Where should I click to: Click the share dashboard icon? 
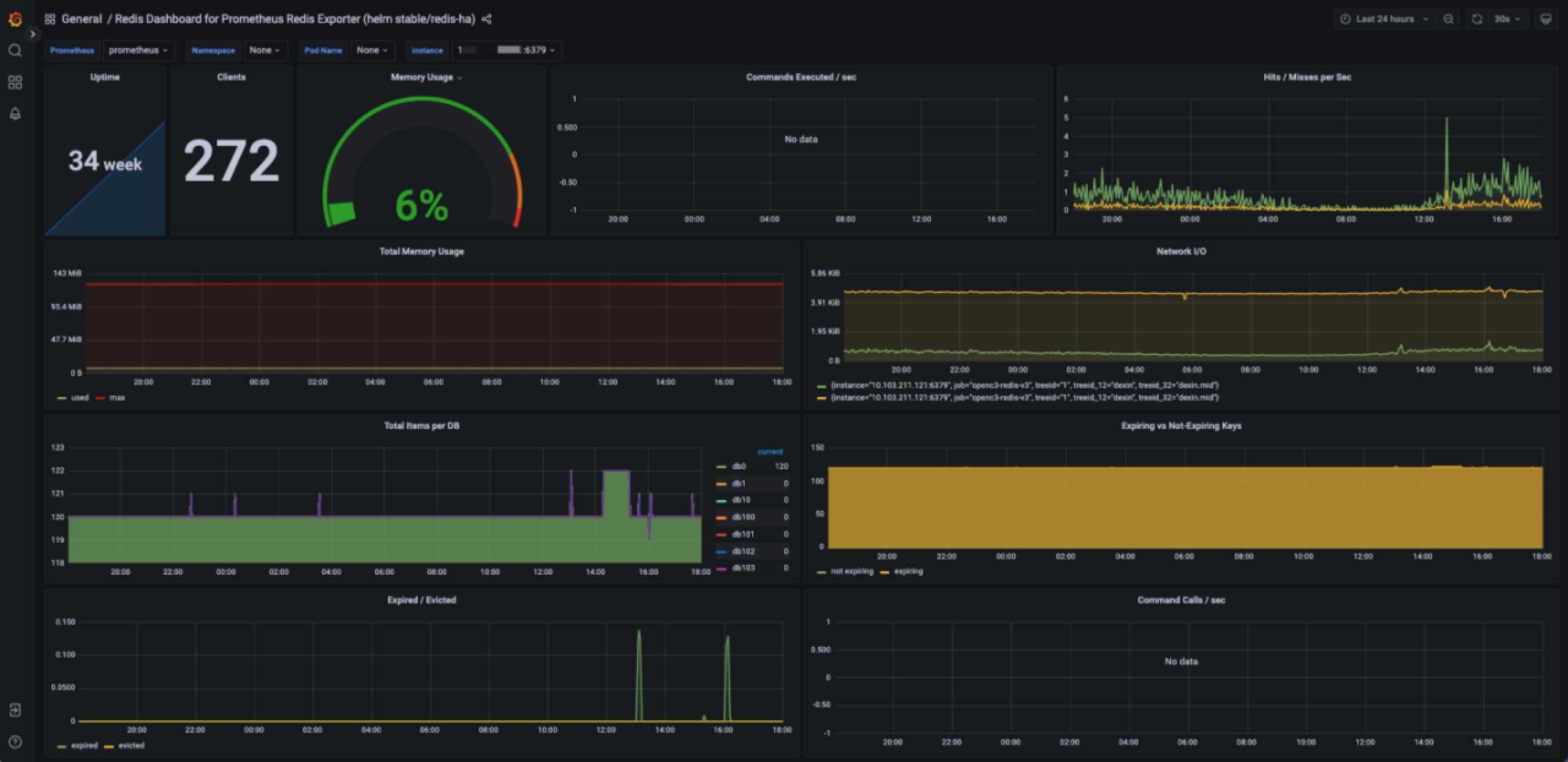pyautogui.click(x=486, y=19)
